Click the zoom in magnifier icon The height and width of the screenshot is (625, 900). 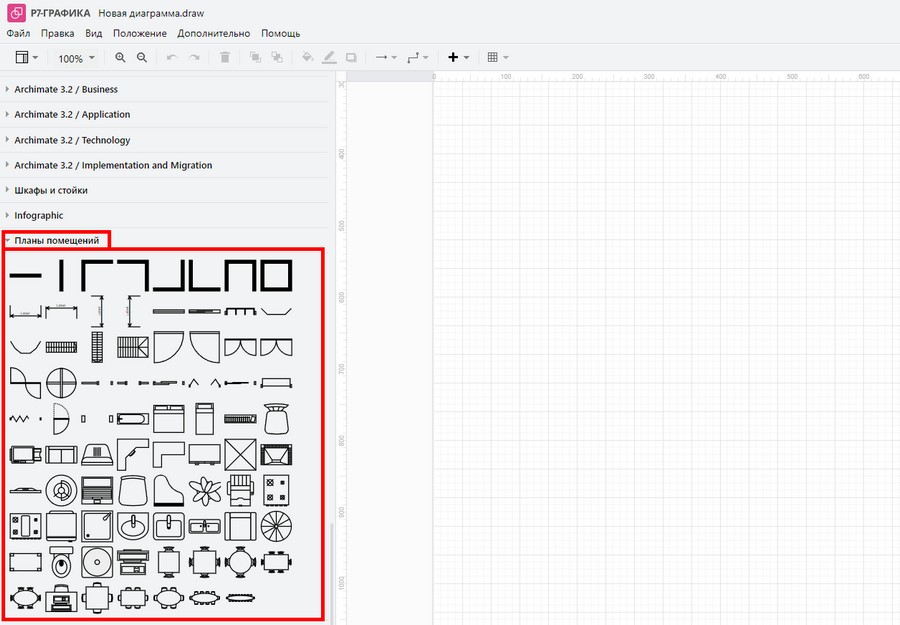tap(121, 58)
